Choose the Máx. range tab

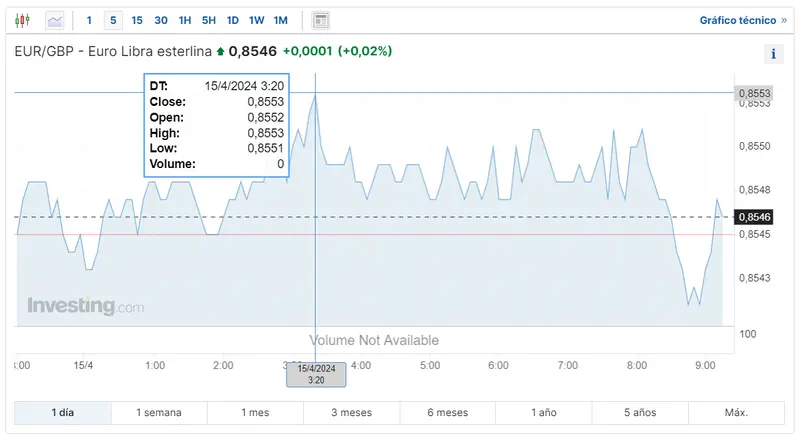click(x=736, y=412)
